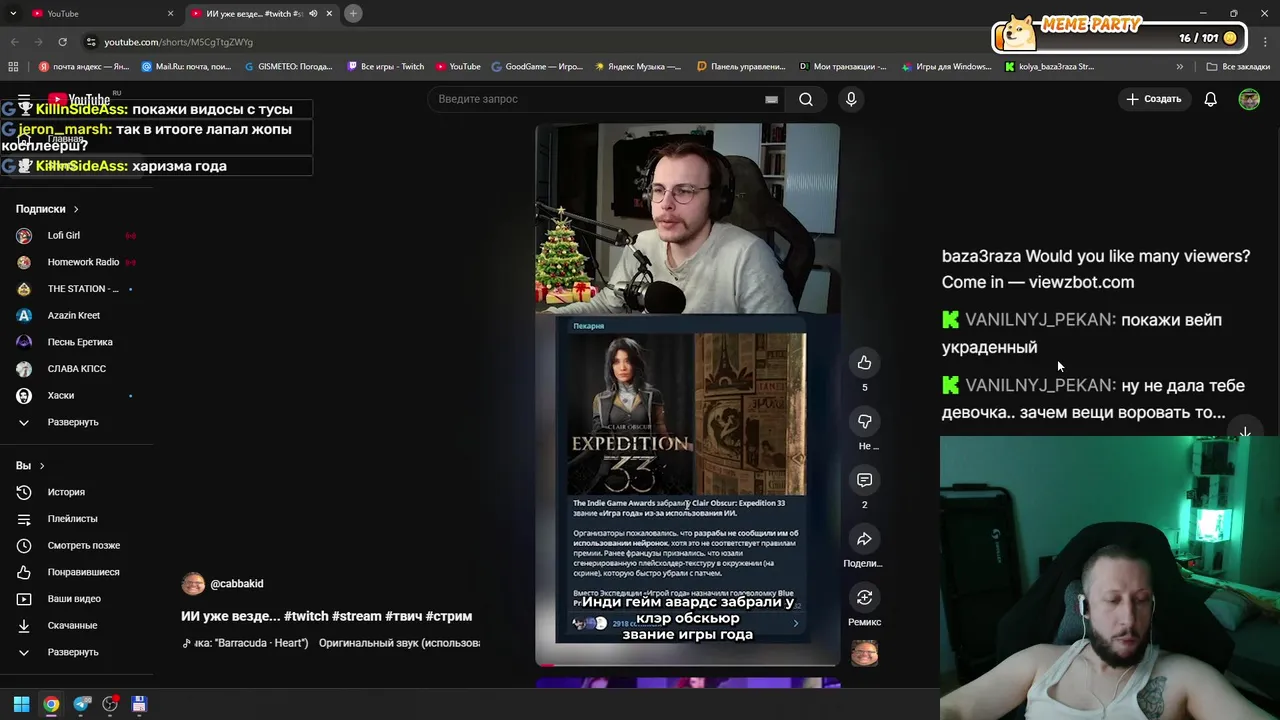Open YouTube bookmark in bookmarks bar

(458, 67)
